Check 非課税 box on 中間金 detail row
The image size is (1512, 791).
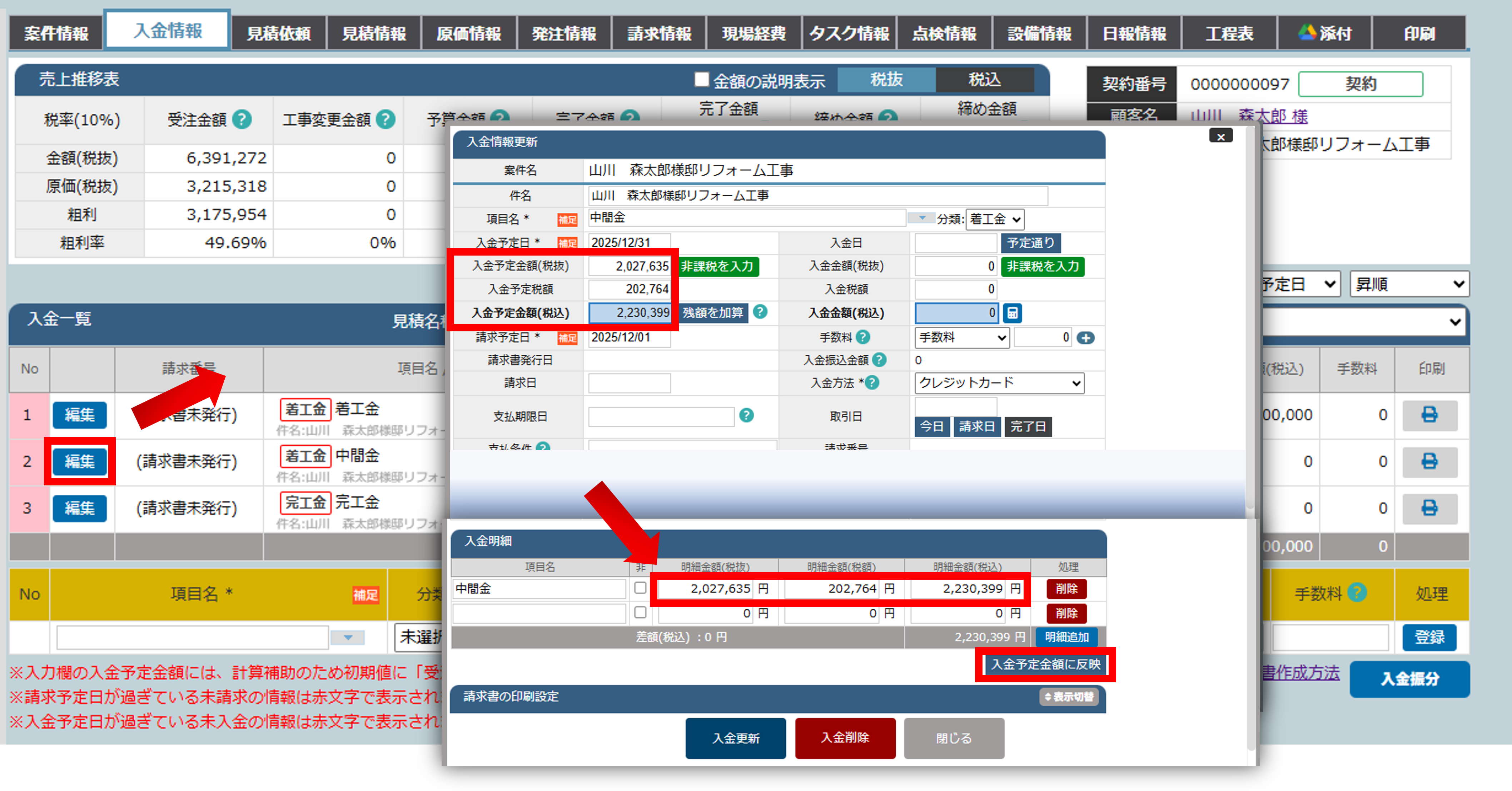point(640,588)
